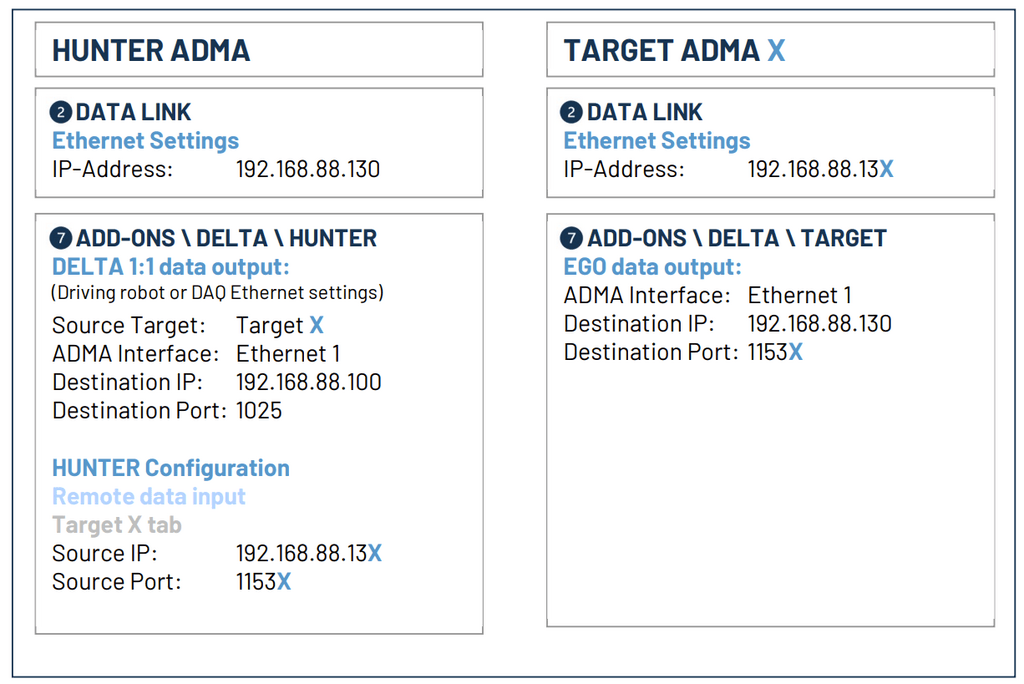Click the number 2 badge beside Hunter DATA LINK
The height and width of the screenshot is (684, 1024).
(61, 113)
